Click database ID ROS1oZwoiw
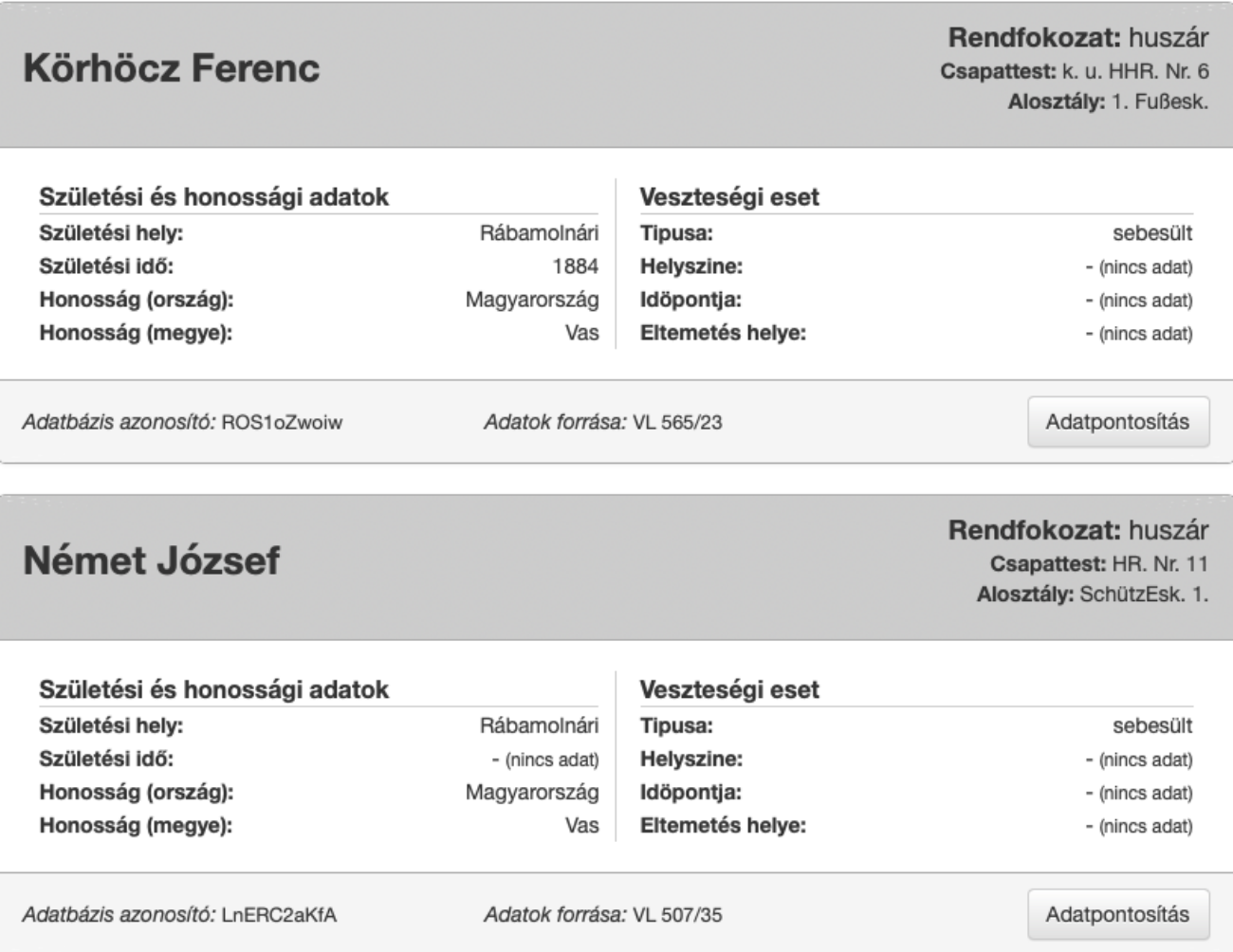This screenshot has width=1233, height=952. (282, 423)
